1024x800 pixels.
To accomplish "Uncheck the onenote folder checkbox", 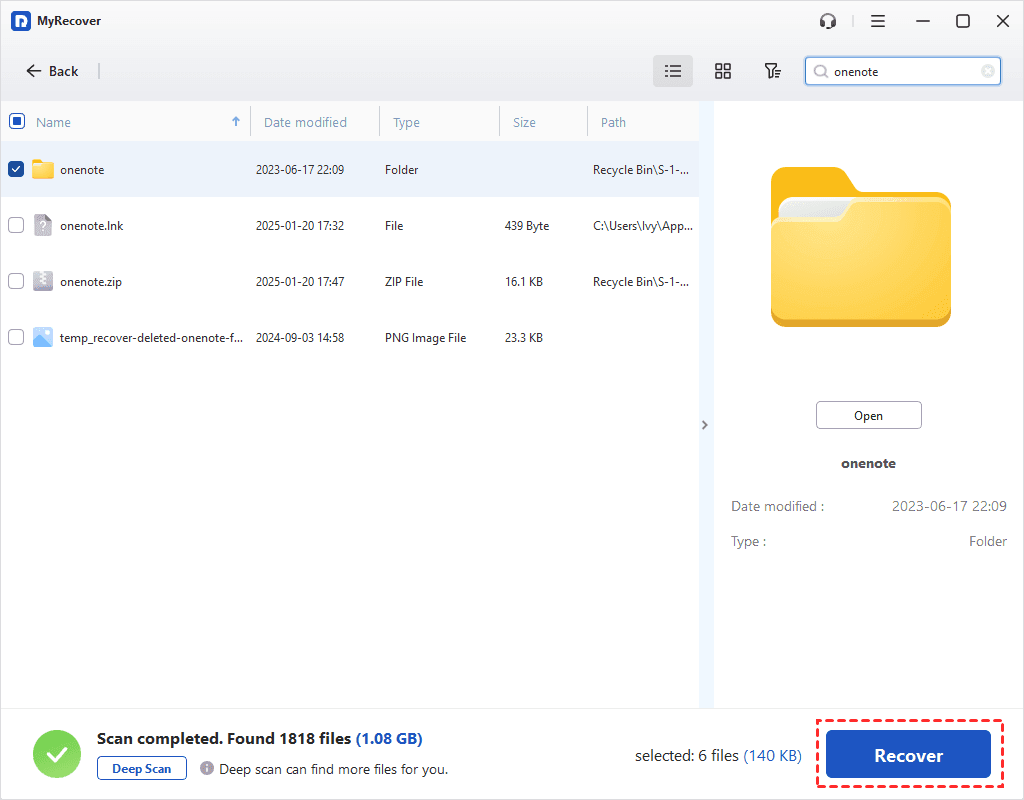I will pyautogui.click(x=16, y=169).
